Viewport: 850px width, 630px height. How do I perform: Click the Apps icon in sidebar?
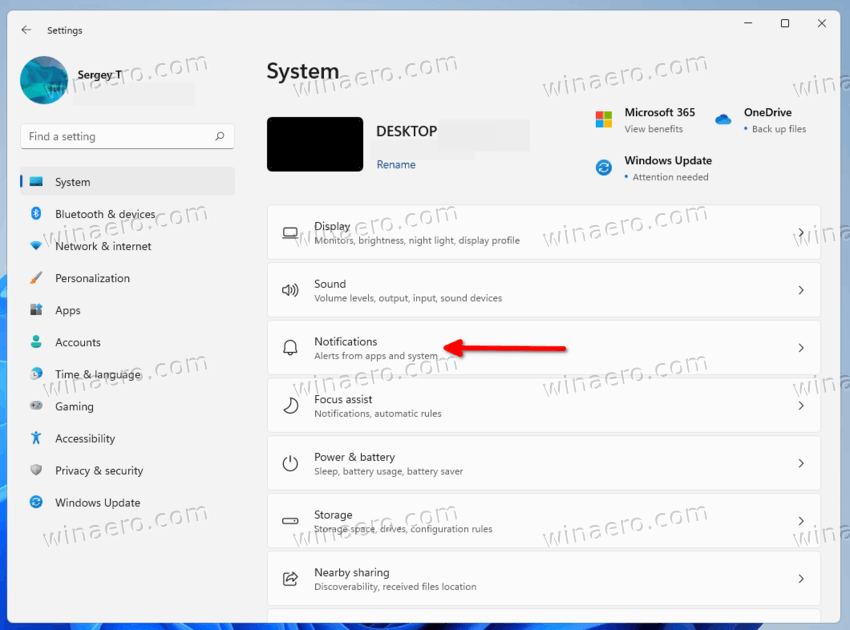pyautogui.click(x=36, y=310)
